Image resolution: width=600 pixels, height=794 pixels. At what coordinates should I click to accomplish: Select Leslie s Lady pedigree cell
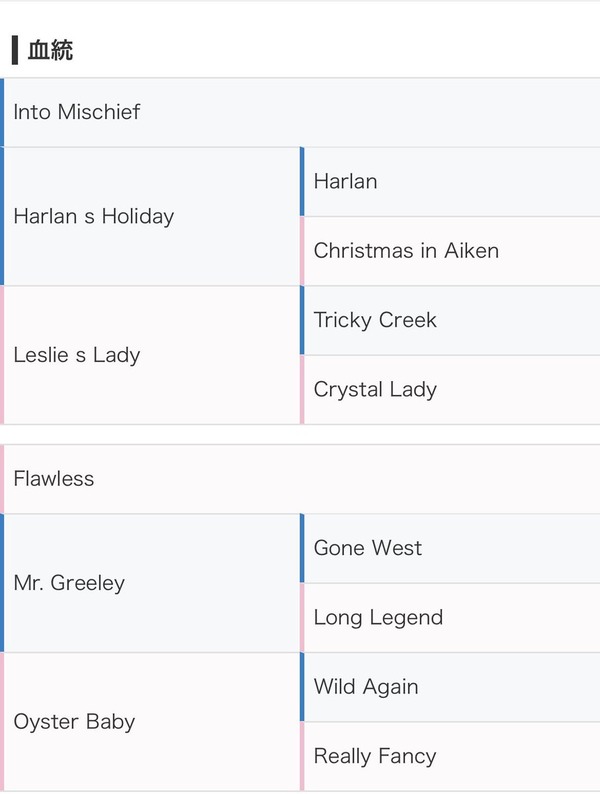(x=150, y=355)
